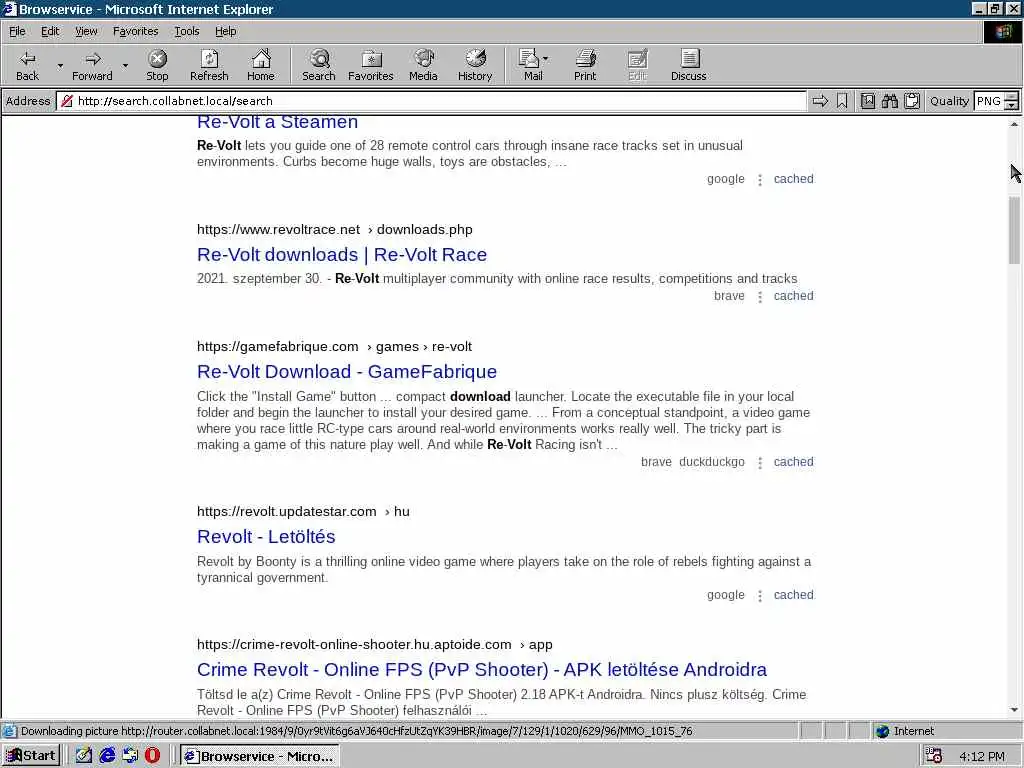
Task: Open the Media pane
Action: (x=423, y=65)
